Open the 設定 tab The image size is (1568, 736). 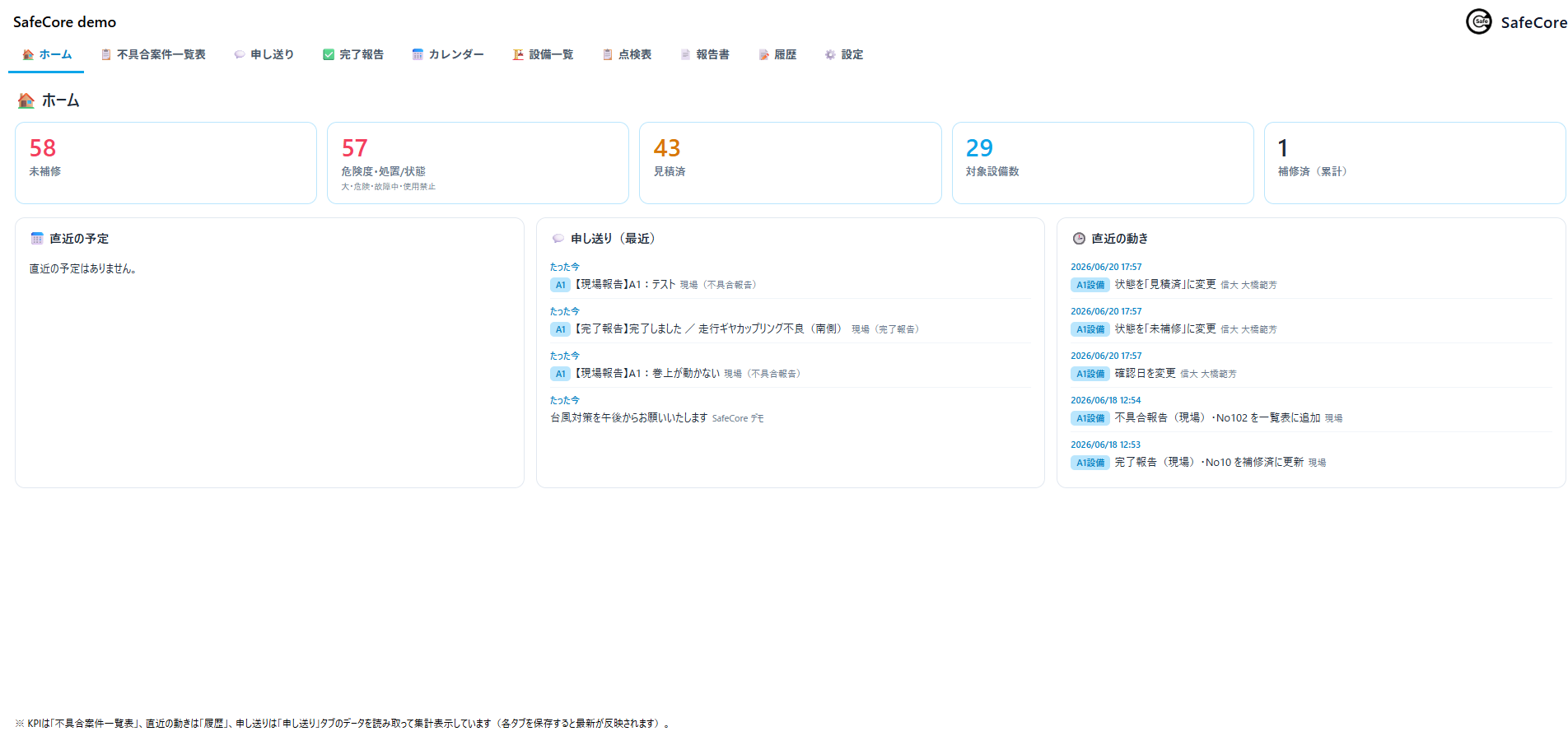click(844, 54)
